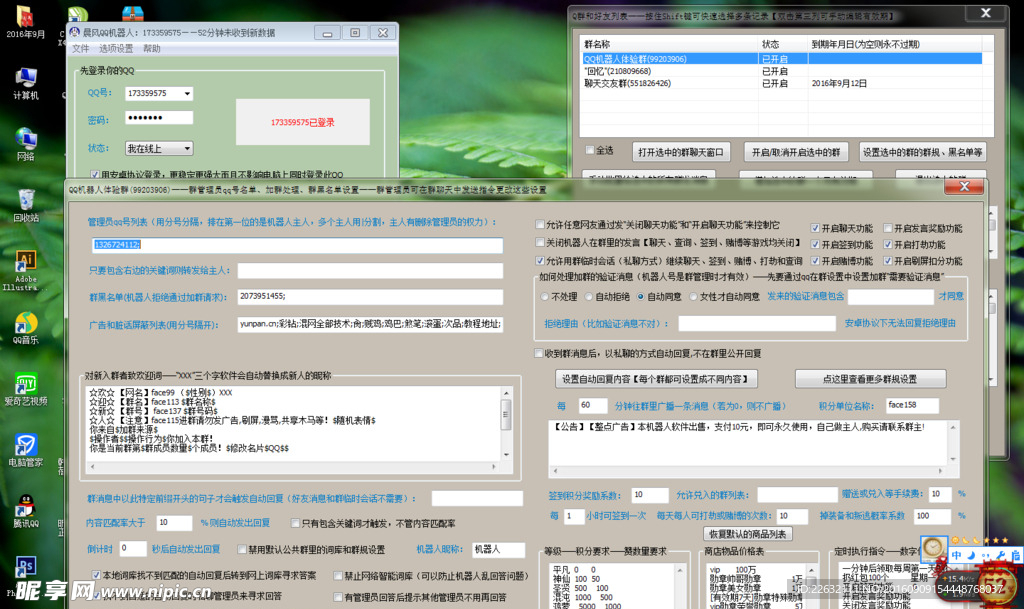Toggle 开启打劫功能 checkbox
Screen dimensions: 1024x609
[888, 244]
